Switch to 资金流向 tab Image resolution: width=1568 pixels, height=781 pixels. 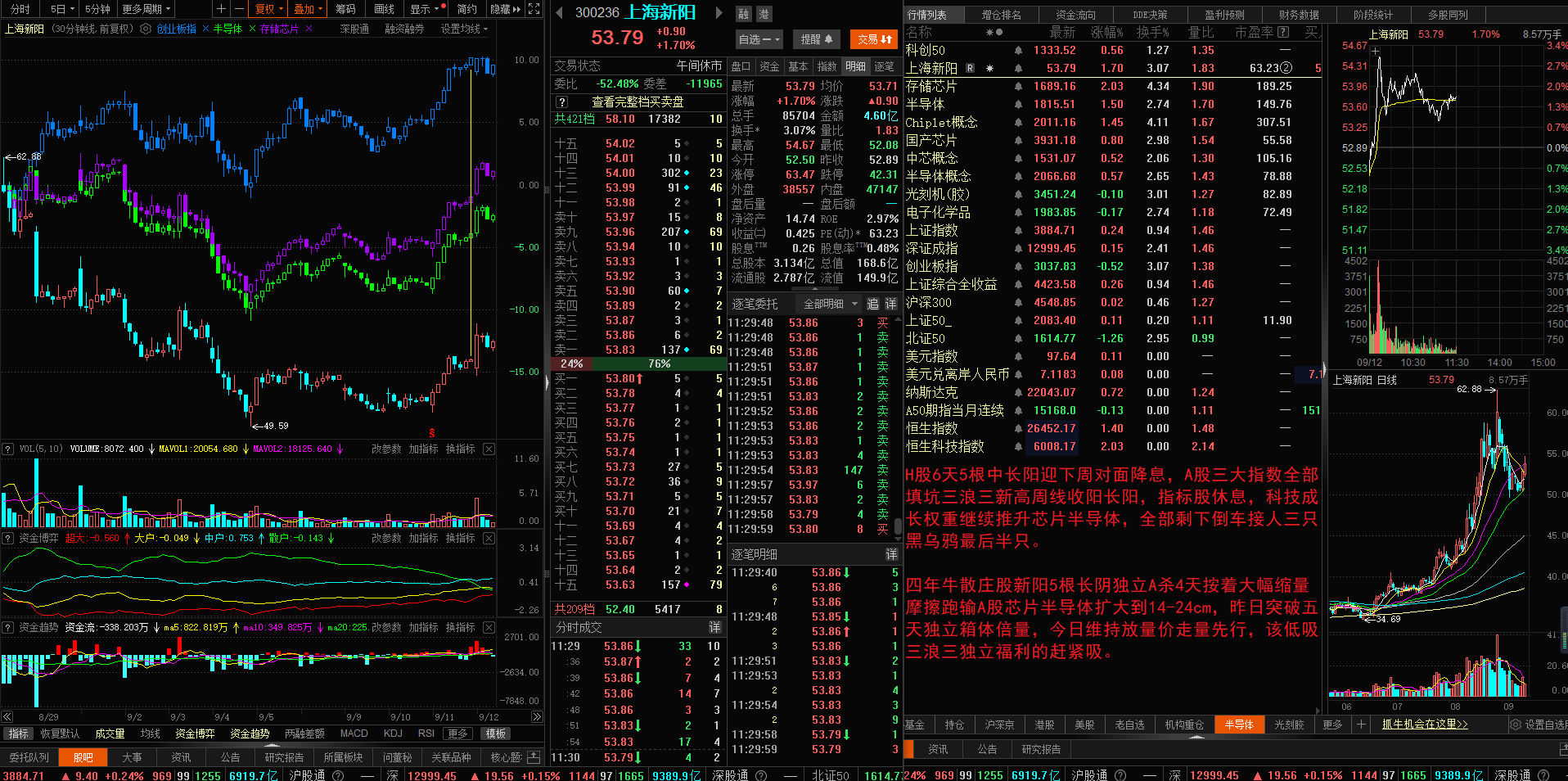(1075, 15)
